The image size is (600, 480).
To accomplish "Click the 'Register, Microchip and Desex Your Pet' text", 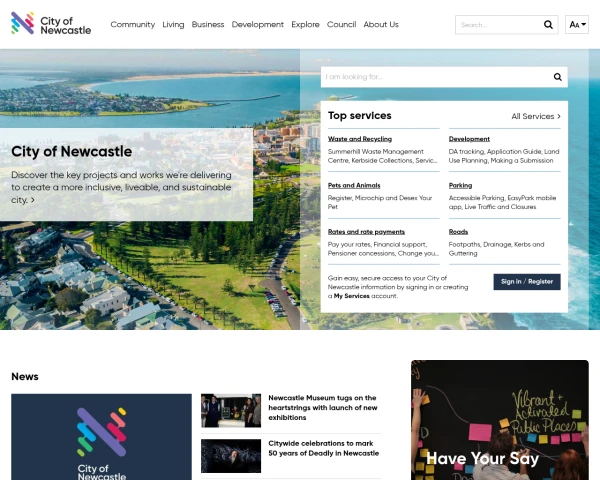I will click(x=380, y=202).
